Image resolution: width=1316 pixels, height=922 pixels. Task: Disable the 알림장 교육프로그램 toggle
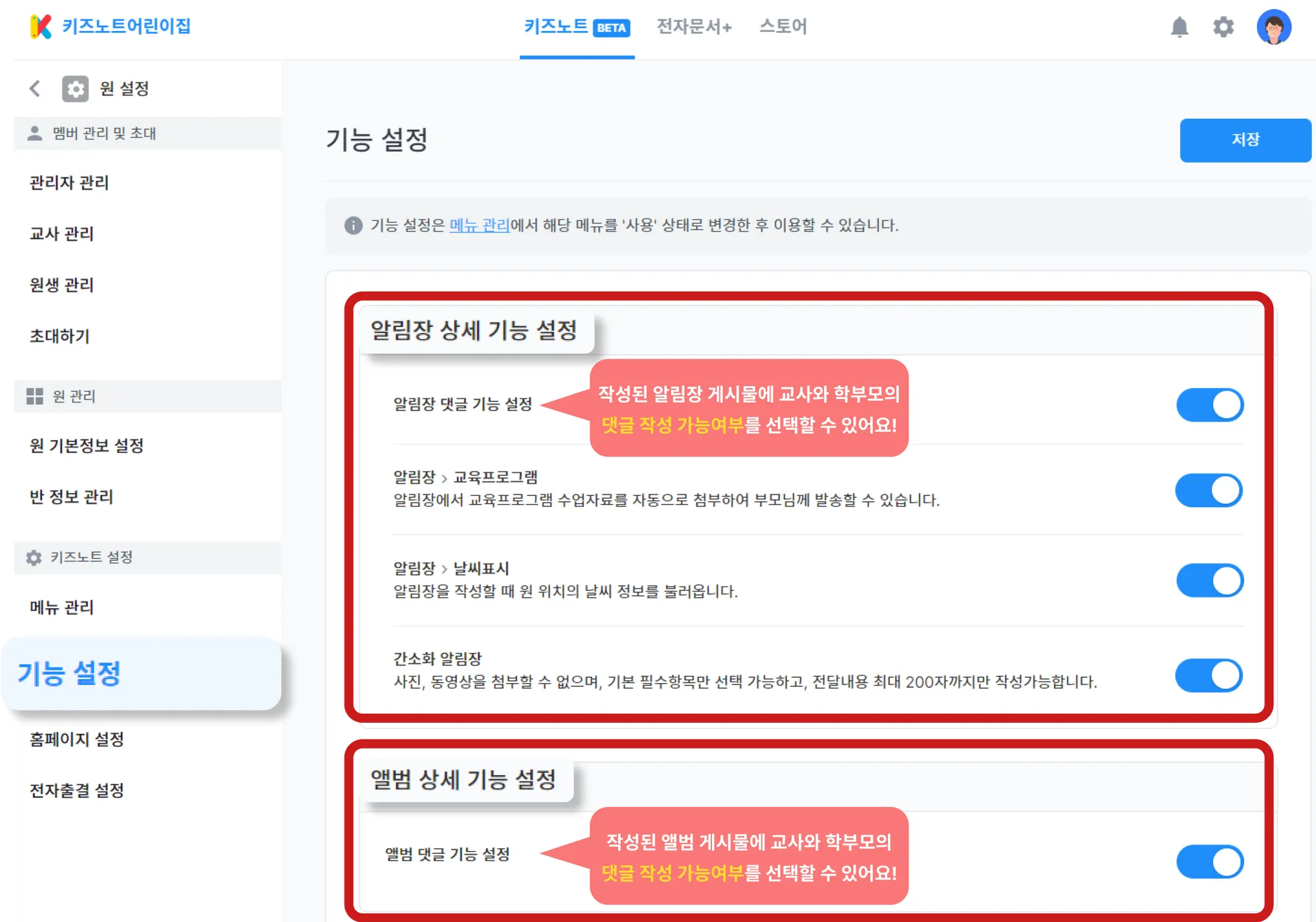click(1210, 490)
